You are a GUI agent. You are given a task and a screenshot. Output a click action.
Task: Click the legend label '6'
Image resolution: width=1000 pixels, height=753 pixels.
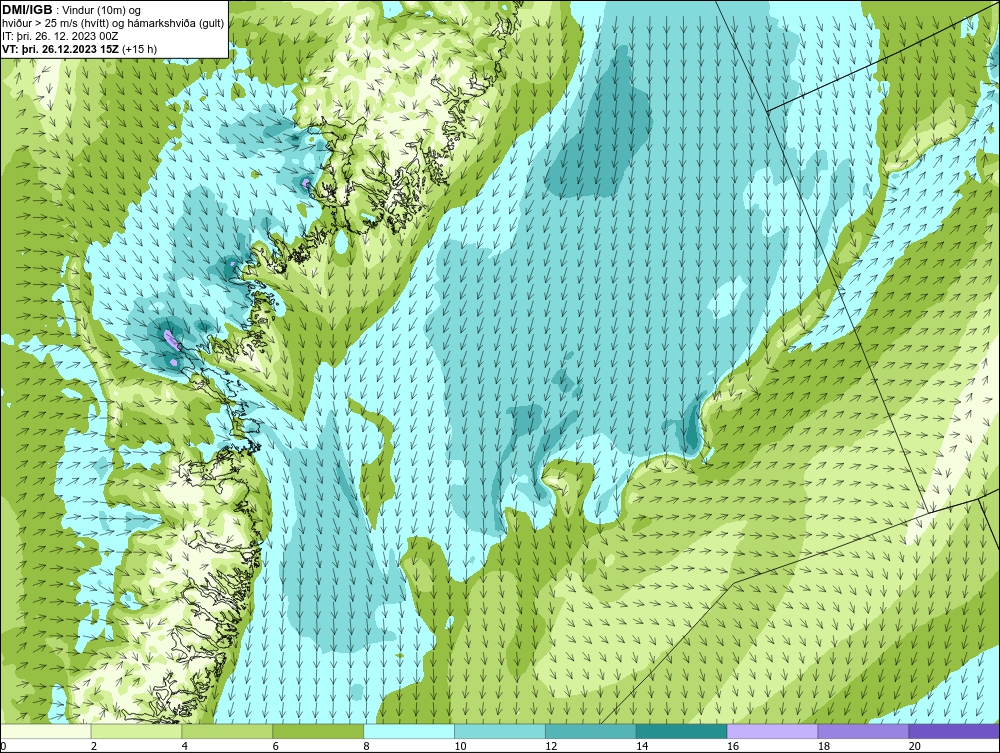point(276,746)
